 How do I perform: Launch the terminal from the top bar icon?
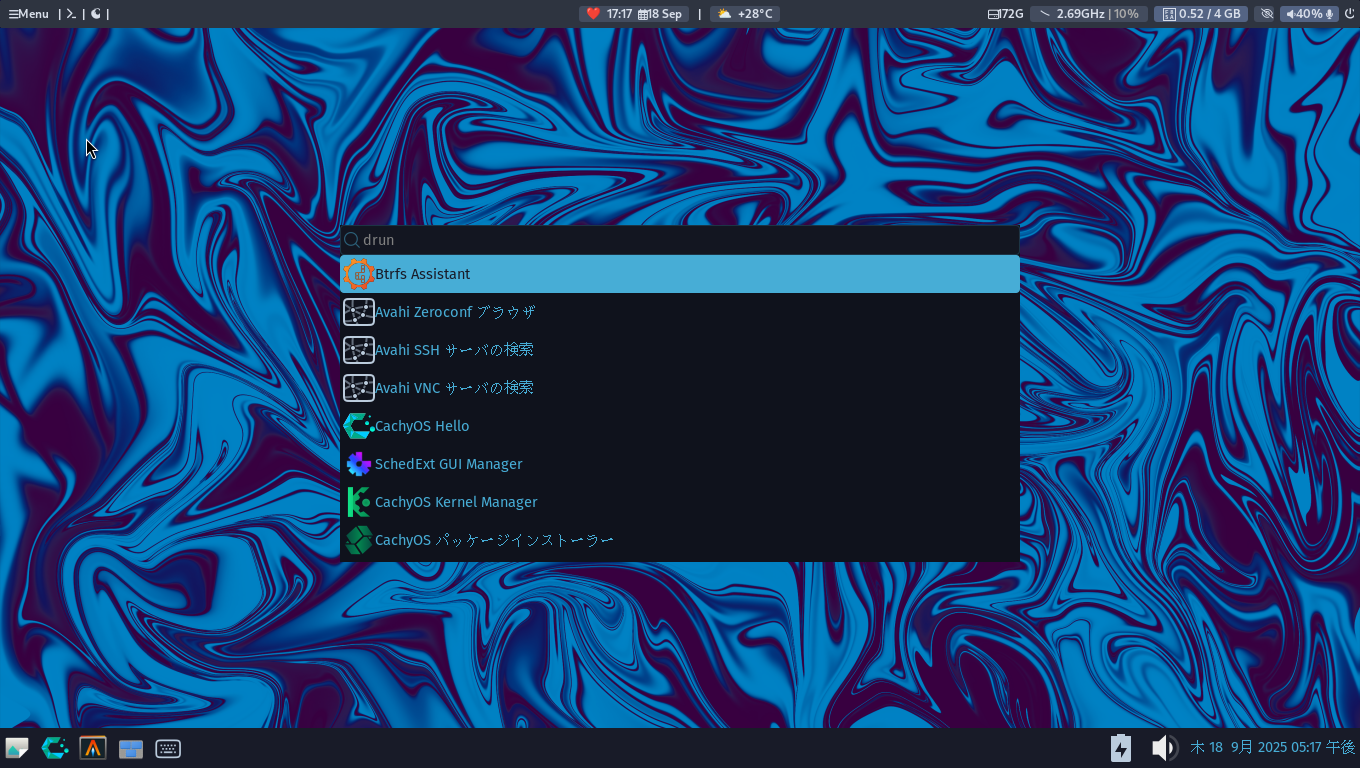[x=71, y=14]
